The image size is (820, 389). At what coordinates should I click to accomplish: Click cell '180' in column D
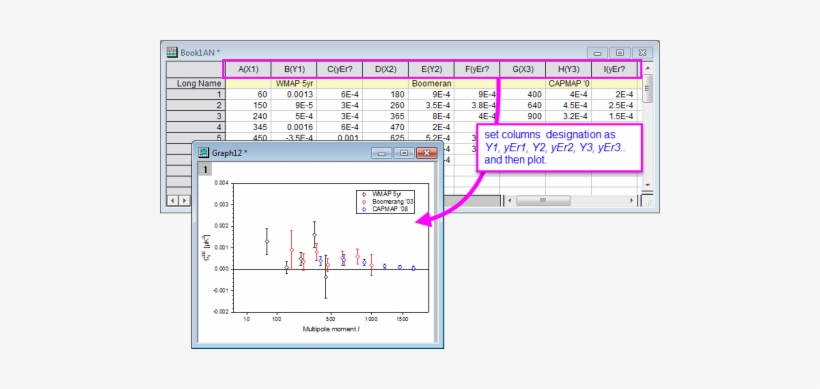(x=385, y=94)
